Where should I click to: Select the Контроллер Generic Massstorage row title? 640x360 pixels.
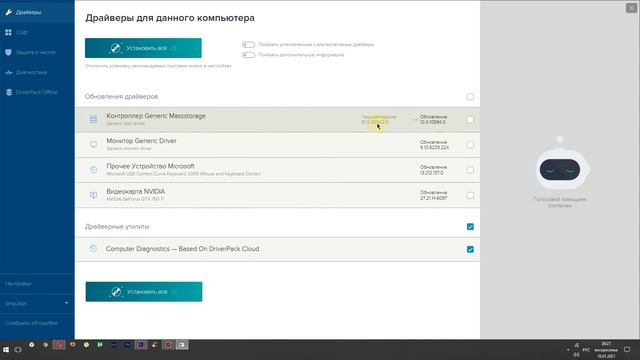(156, 116)
